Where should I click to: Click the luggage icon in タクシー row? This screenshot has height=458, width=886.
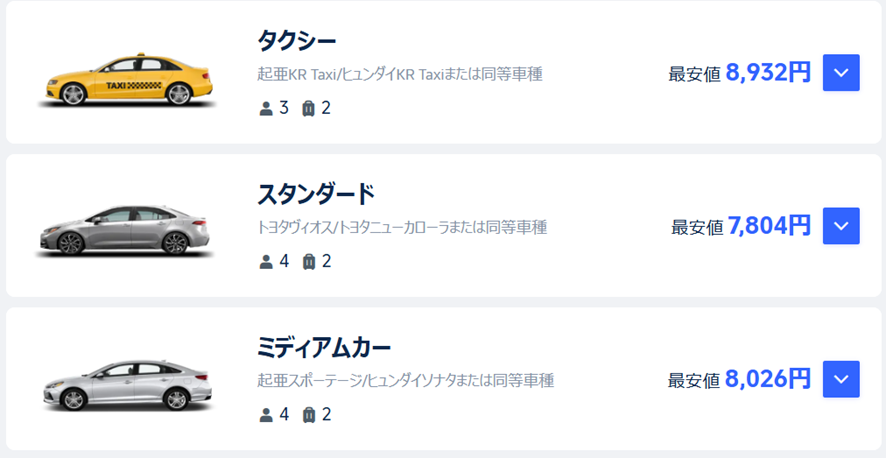tap(308, 108)
